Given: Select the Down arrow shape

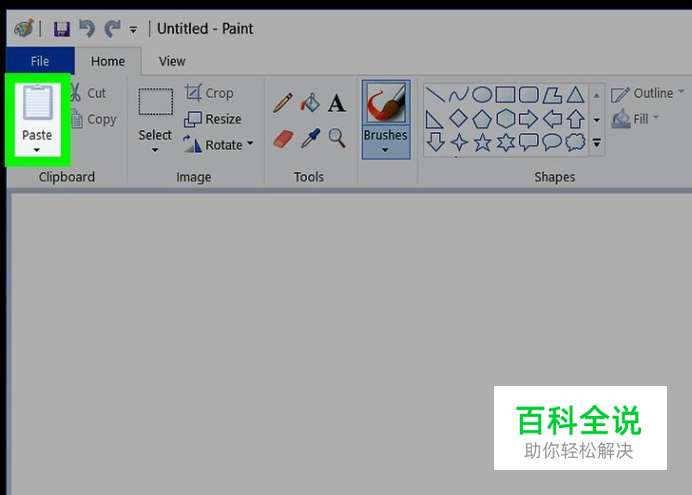Looking at the screenshot, I should pyautogui.click(x=436, y=142).
